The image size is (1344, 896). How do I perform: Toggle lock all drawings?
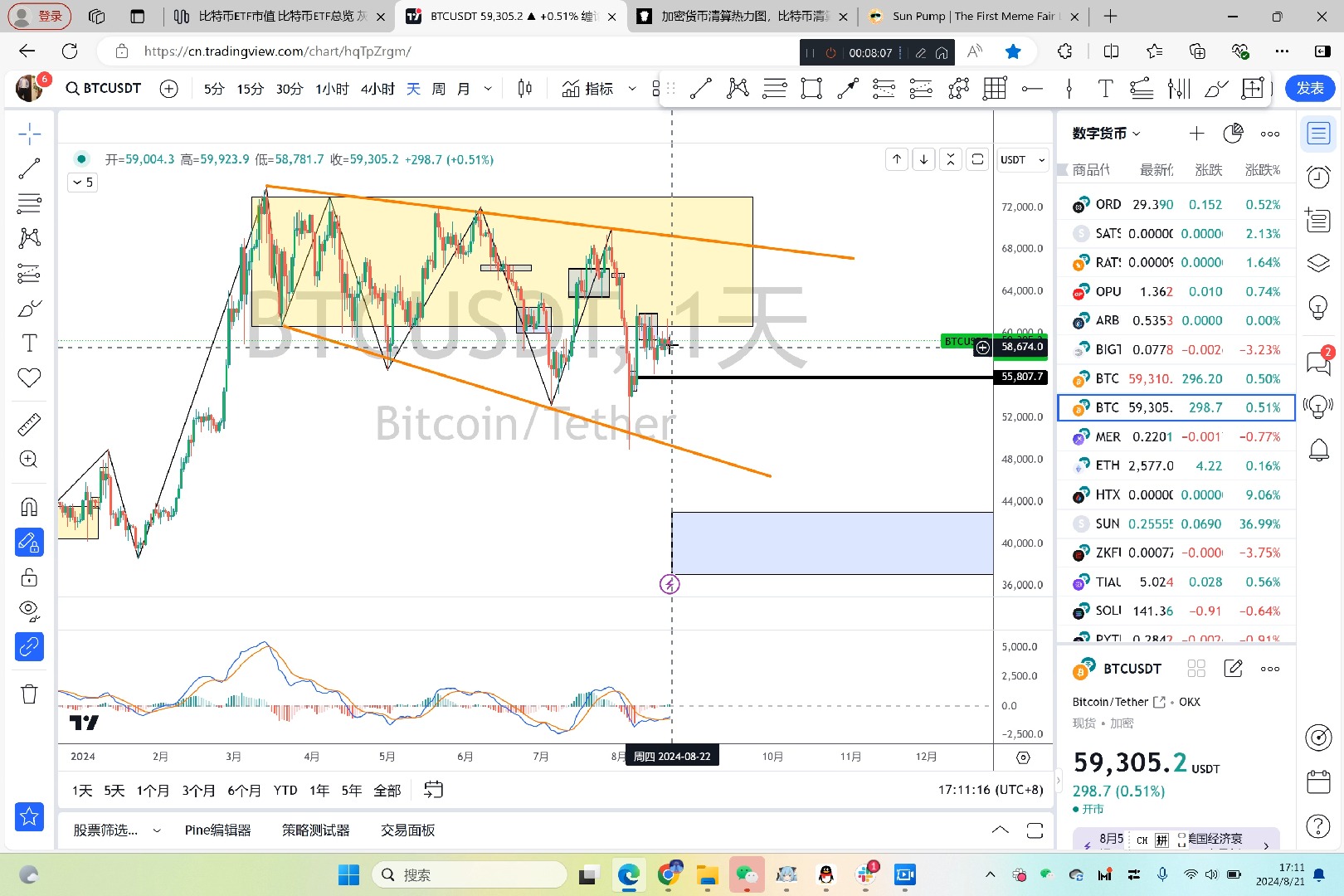(29, 577)
